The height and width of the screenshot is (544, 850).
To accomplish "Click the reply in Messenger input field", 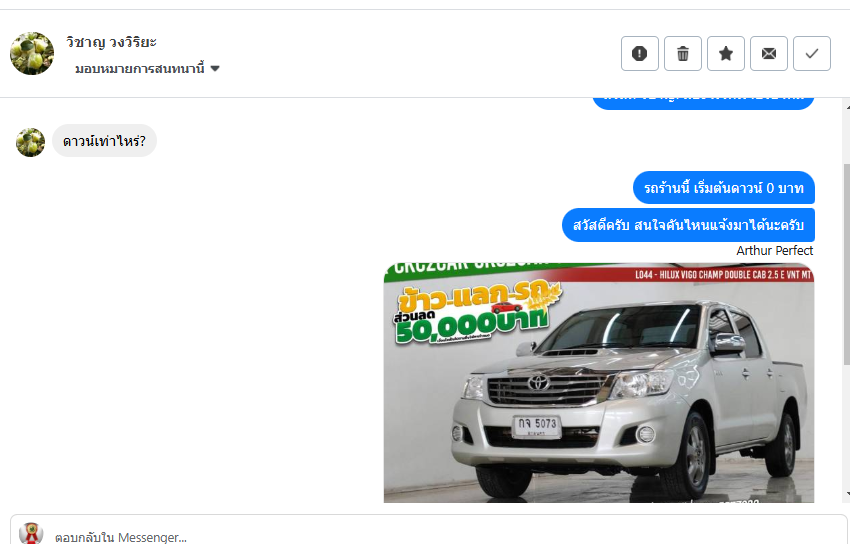I will (x=428, y=530).
